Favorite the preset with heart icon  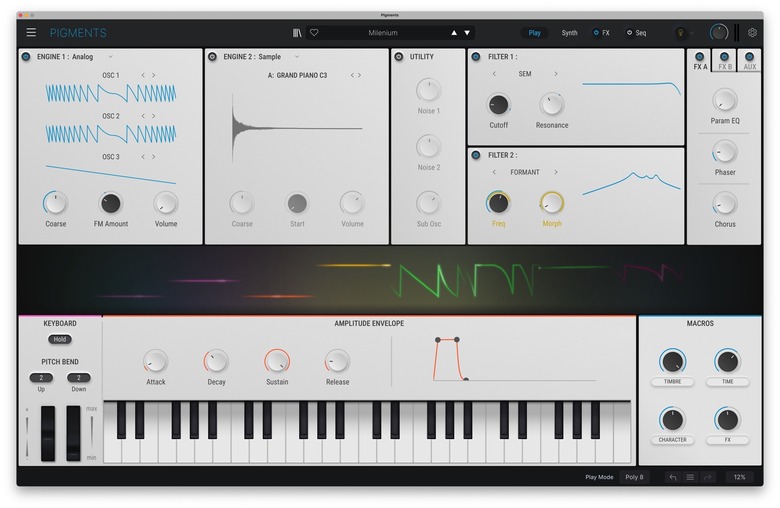click(314, 33)
